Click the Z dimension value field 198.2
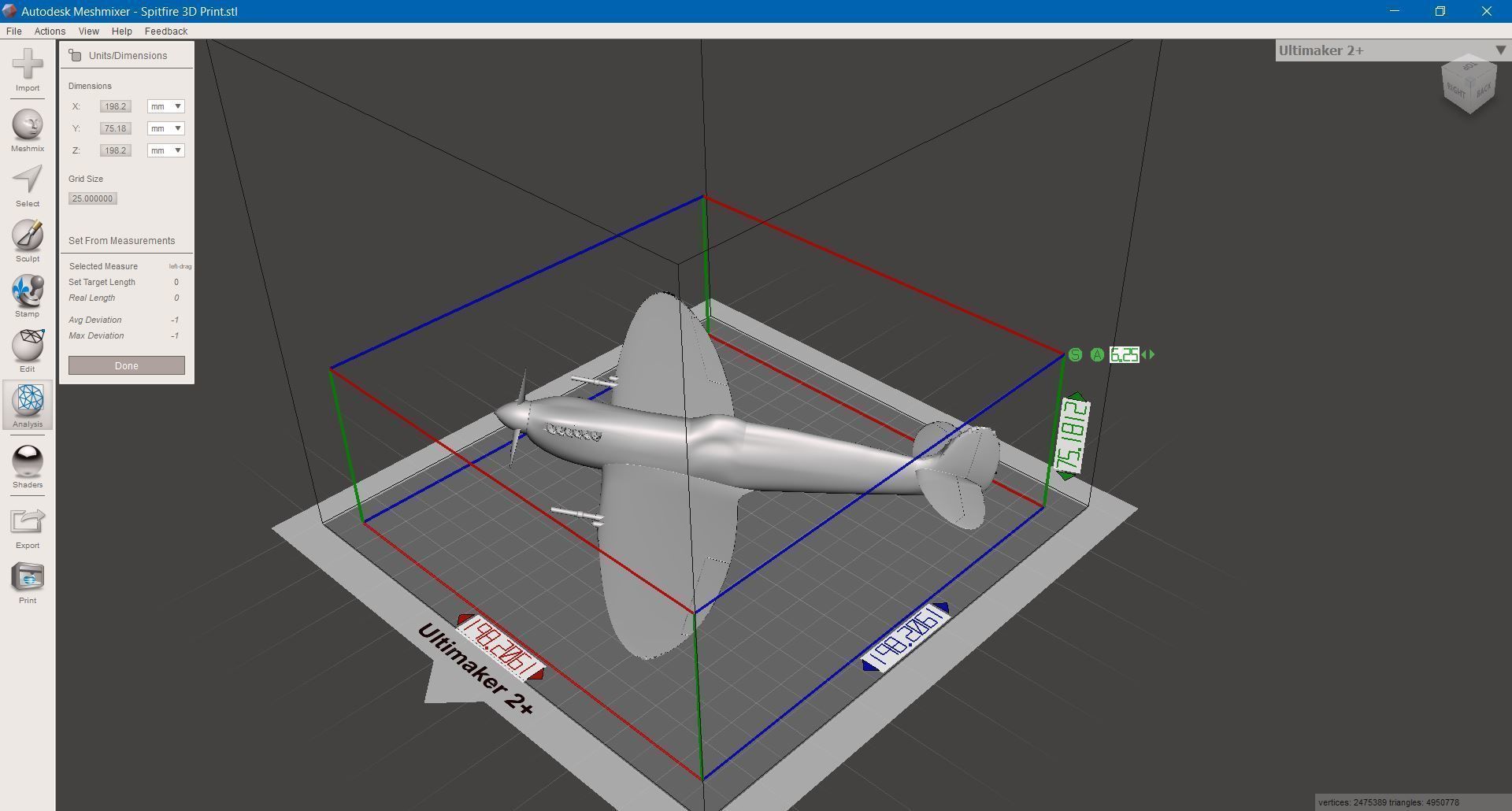Viewport: 1512px width, 811px height. pos(115,150)
